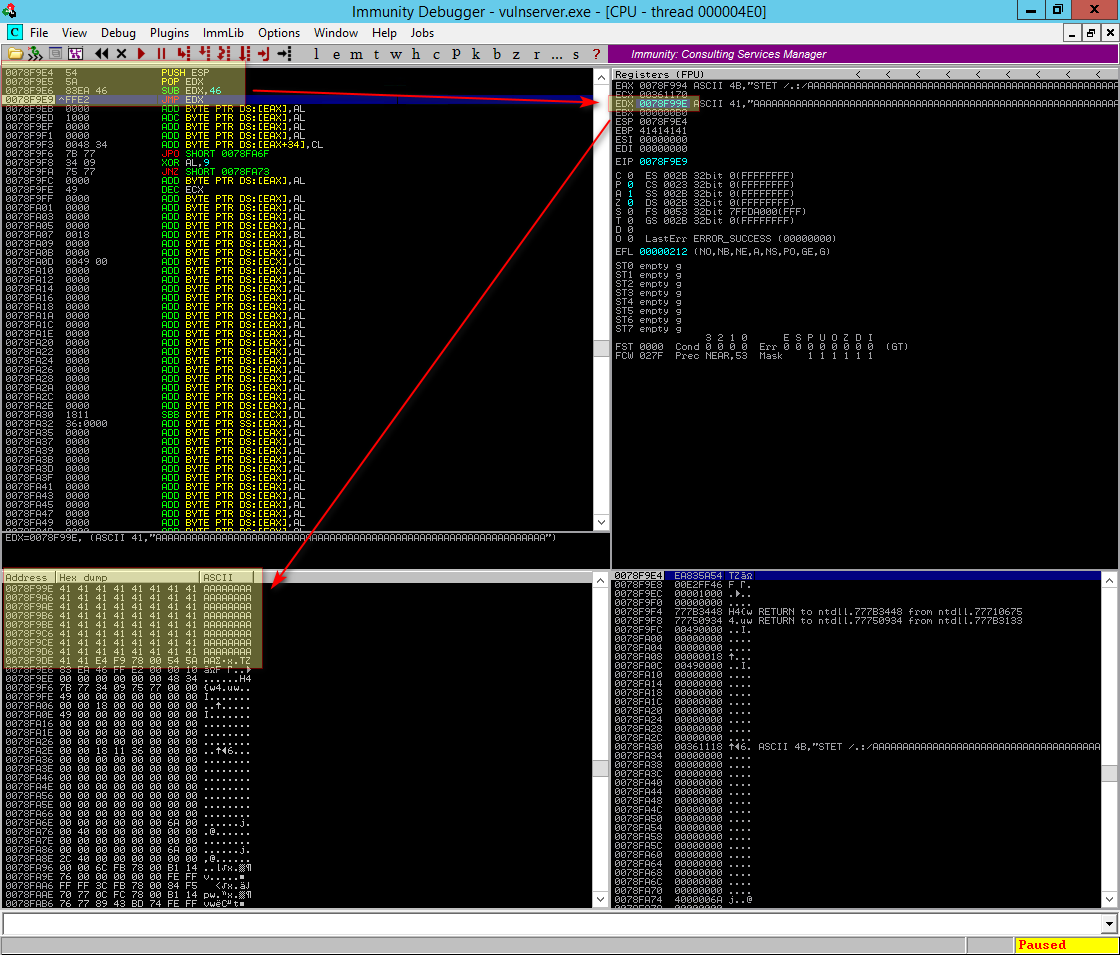Select the EFL value 00000212
The image size is (1120, 955).
pyautogui.click(x=663, y=252)
